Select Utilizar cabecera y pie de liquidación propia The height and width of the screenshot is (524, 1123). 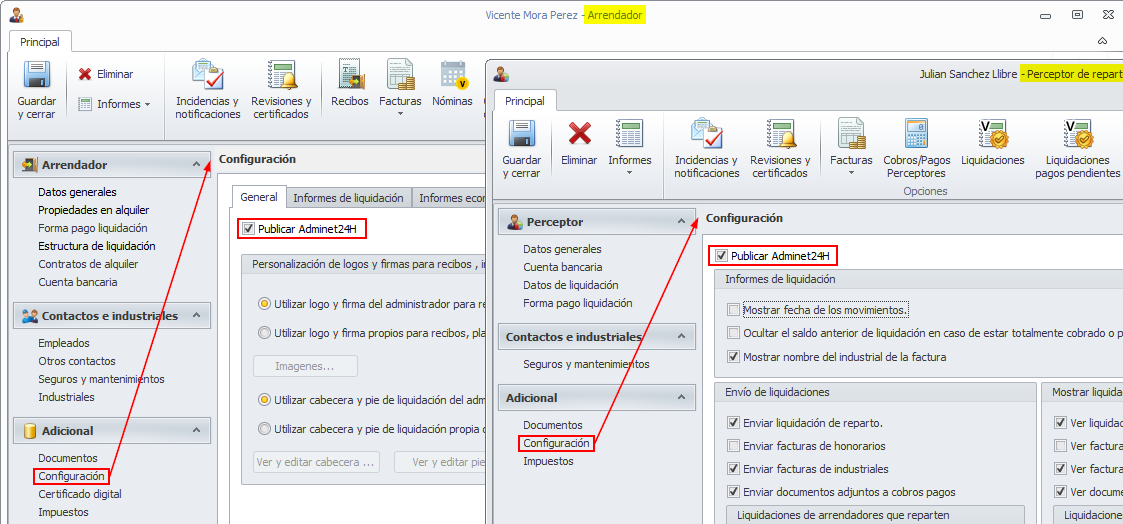pyautogui.click(x=264, y=429)
